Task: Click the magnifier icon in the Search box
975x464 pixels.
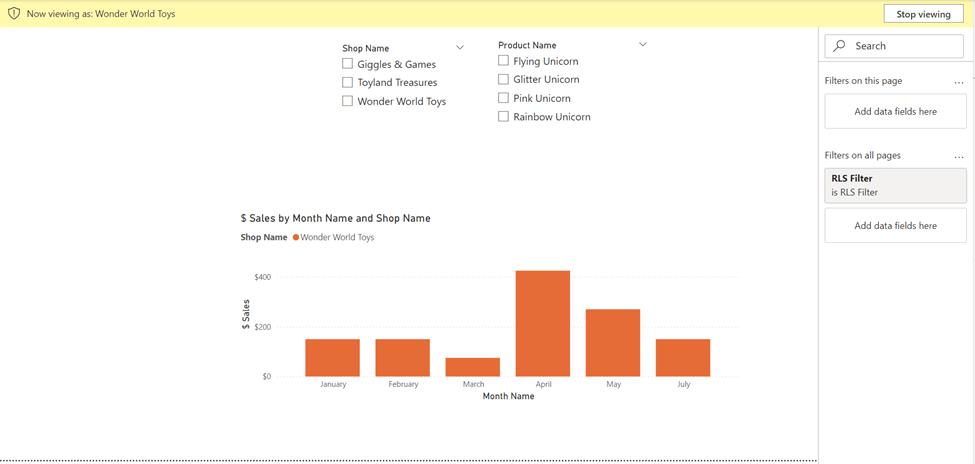Action: tap(840, 46)
